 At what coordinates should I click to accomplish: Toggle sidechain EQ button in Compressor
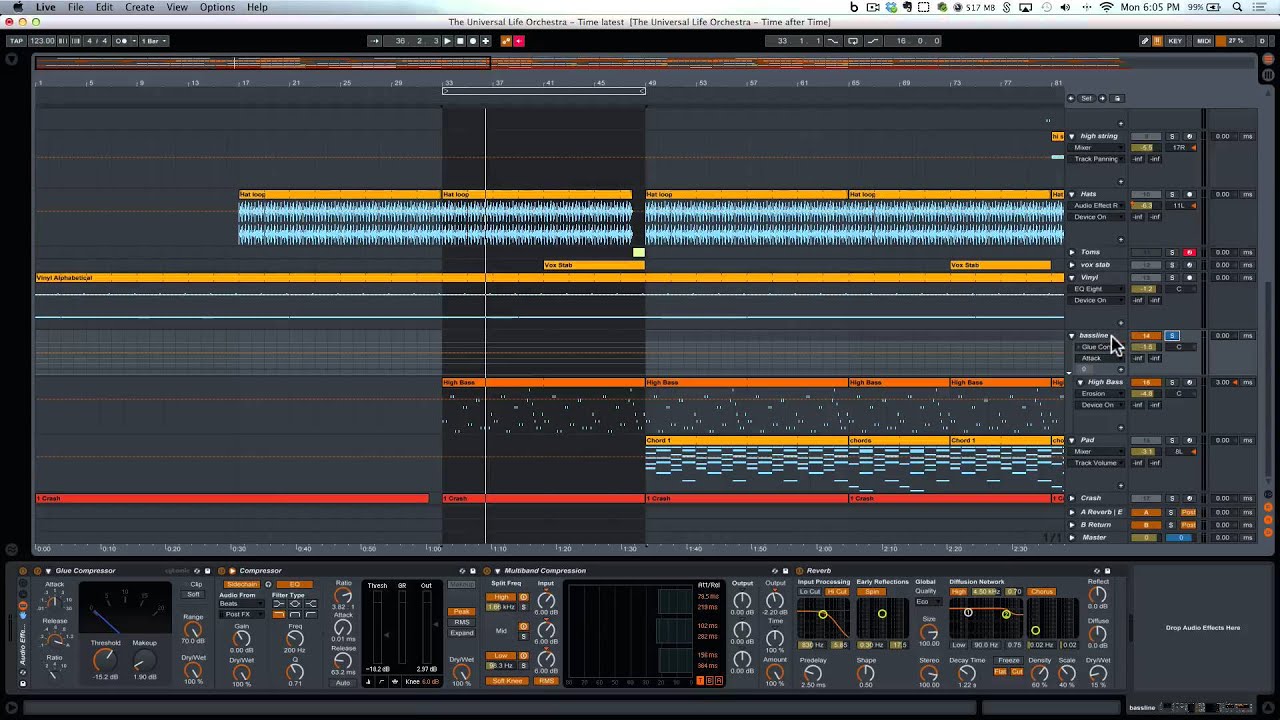(294, 584)
